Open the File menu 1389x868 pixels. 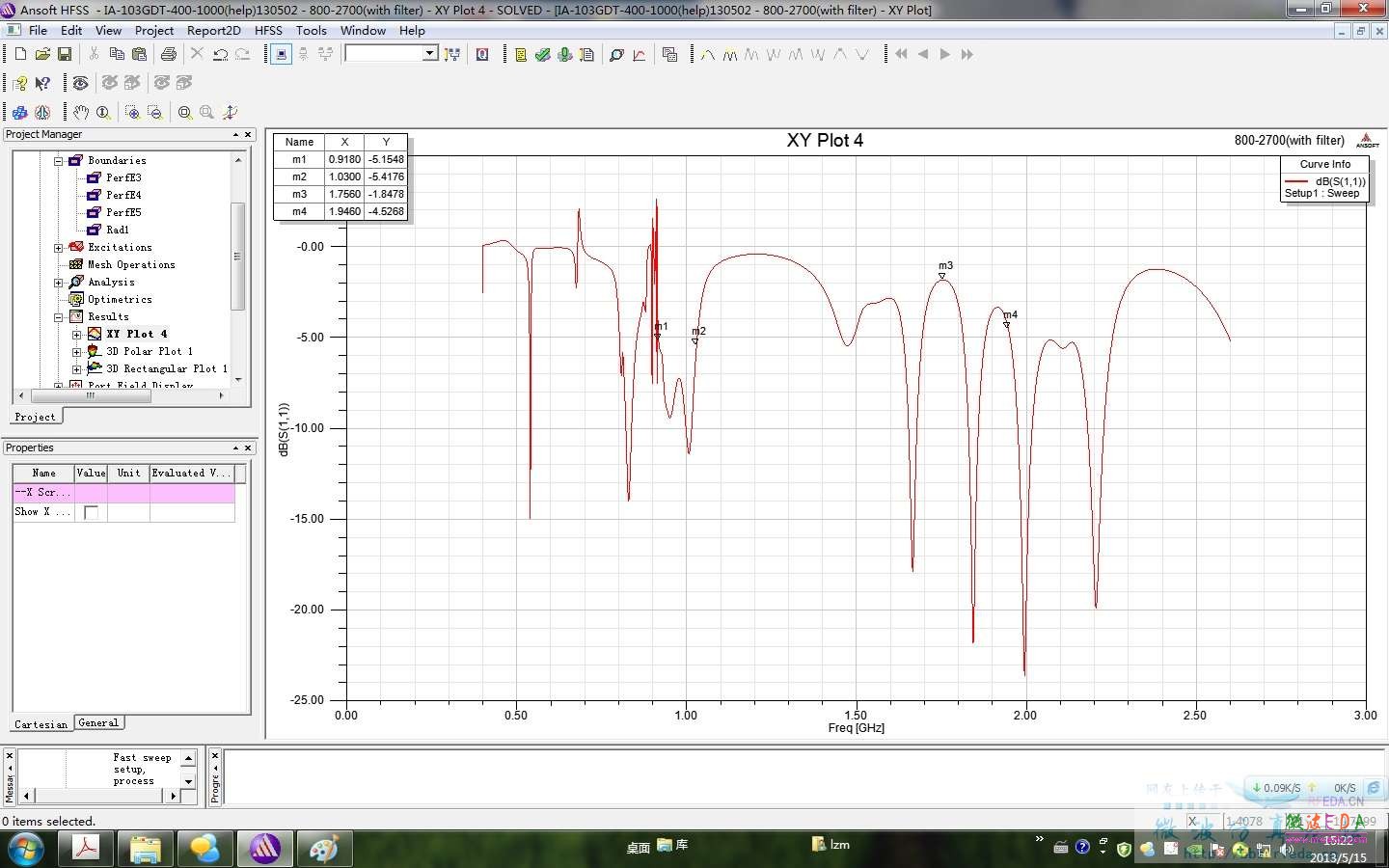(x=38, y=30)
